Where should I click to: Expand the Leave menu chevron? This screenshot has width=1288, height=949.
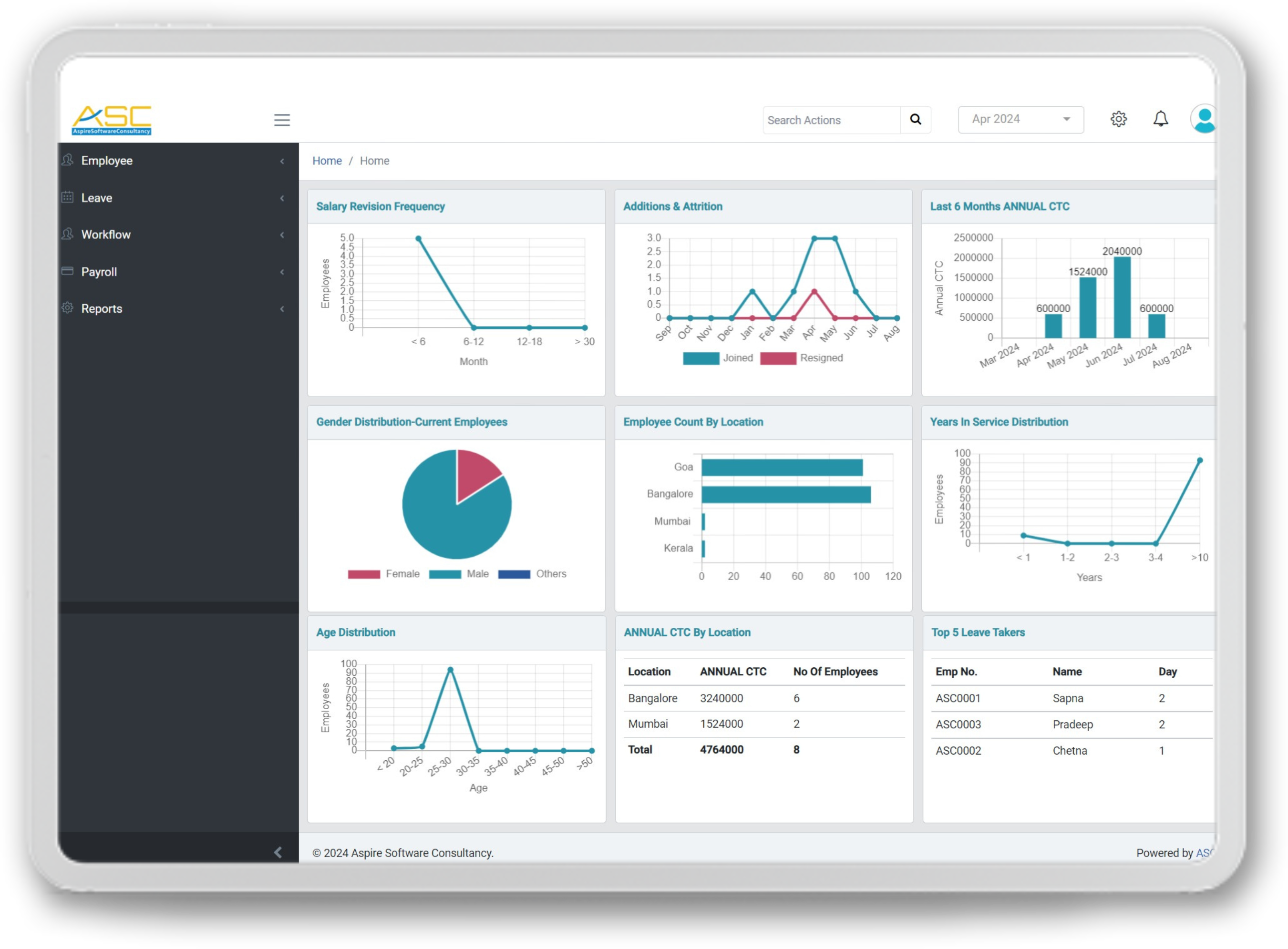tap(282, 198)
